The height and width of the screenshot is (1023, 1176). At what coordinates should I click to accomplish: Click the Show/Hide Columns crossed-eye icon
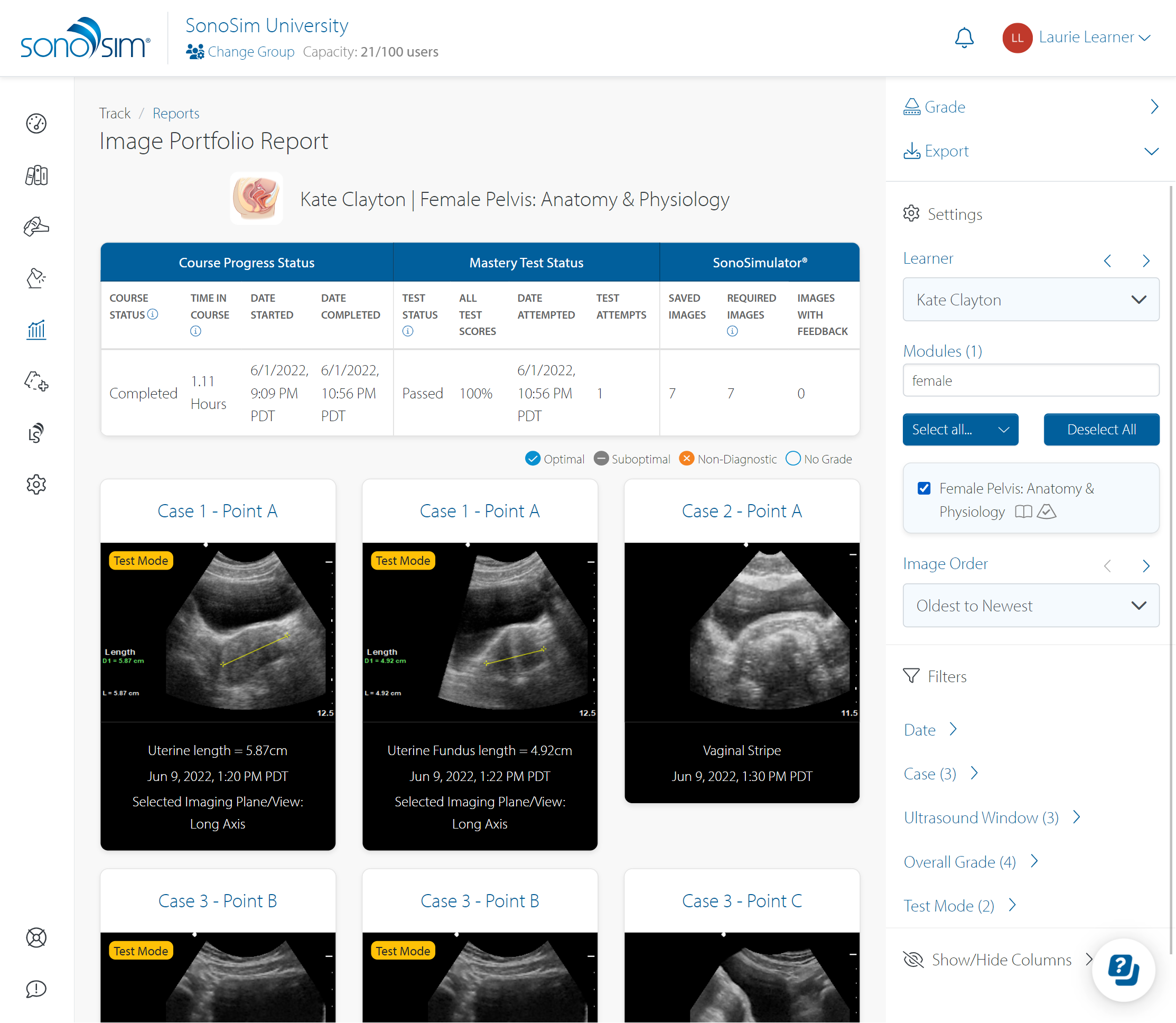913,960
